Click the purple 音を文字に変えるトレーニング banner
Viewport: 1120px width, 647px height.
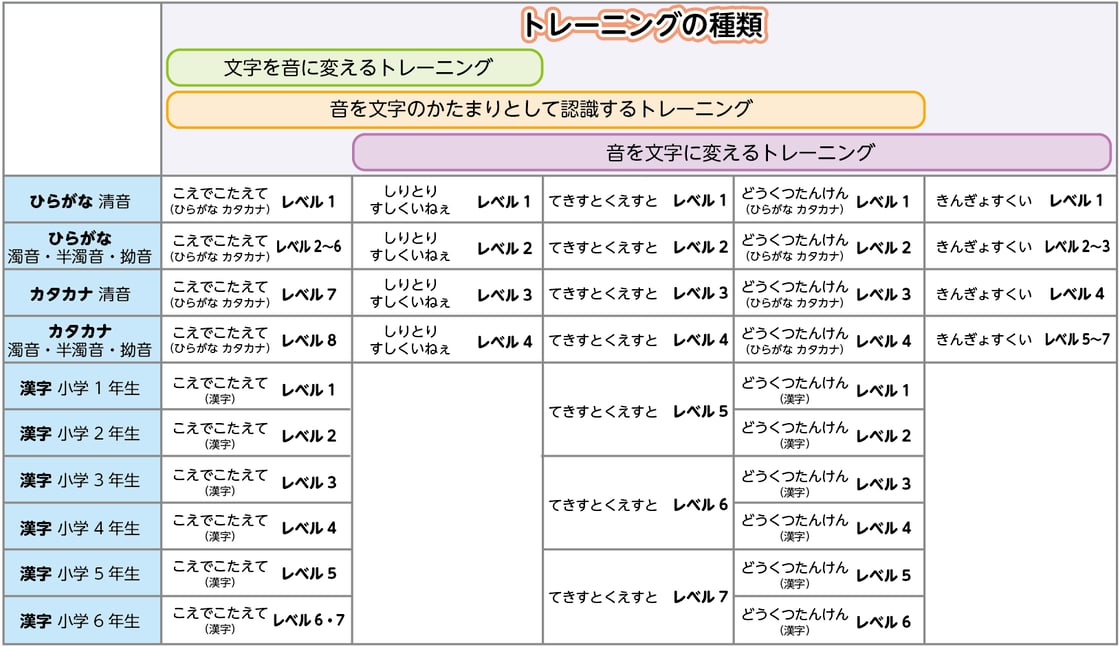click(732, 152)
